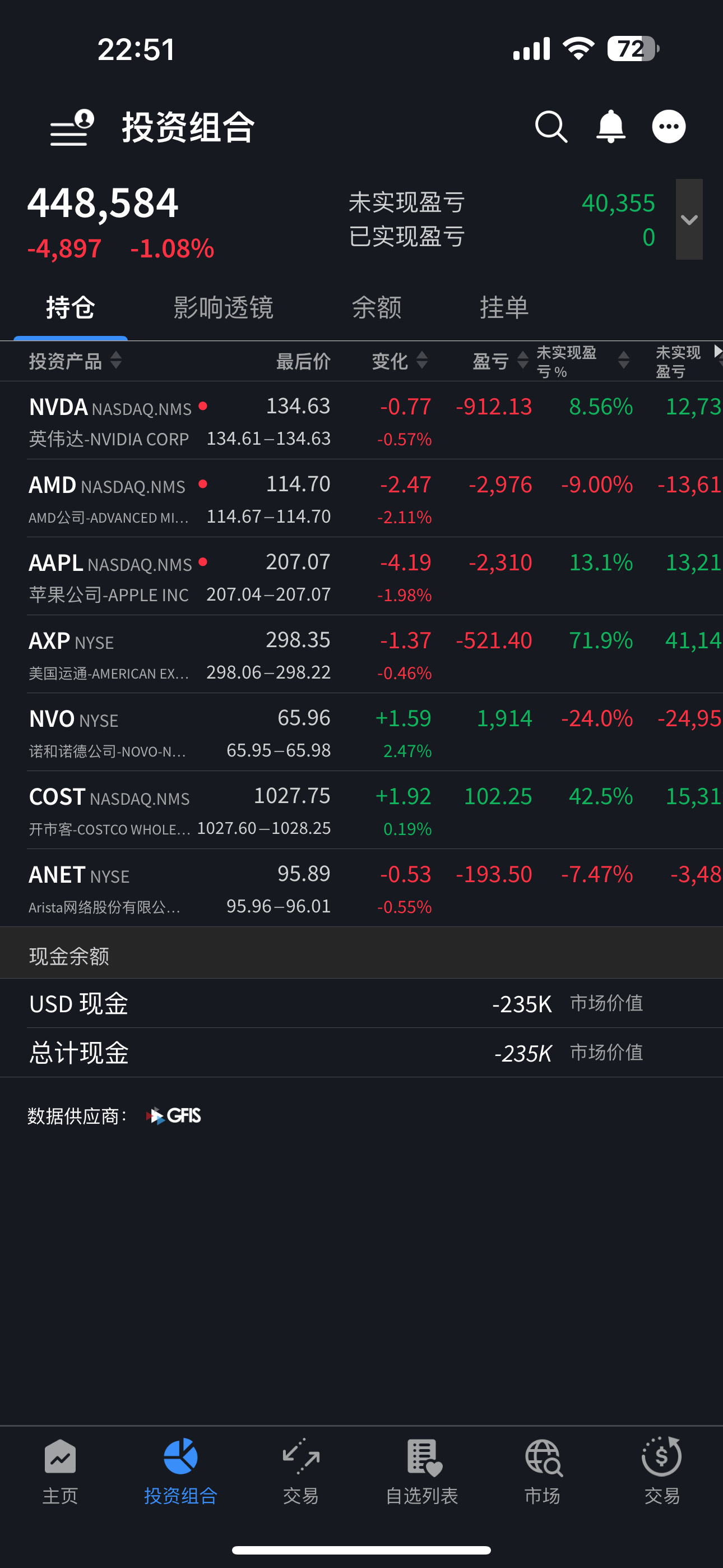Open the more options ellipsis button
723x1568 pixels.
(668, 127)
